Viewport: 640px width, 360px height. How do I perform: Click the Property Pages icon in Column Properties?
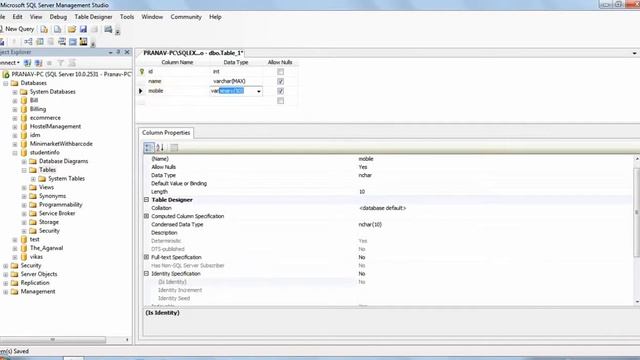tap(174, 148)
